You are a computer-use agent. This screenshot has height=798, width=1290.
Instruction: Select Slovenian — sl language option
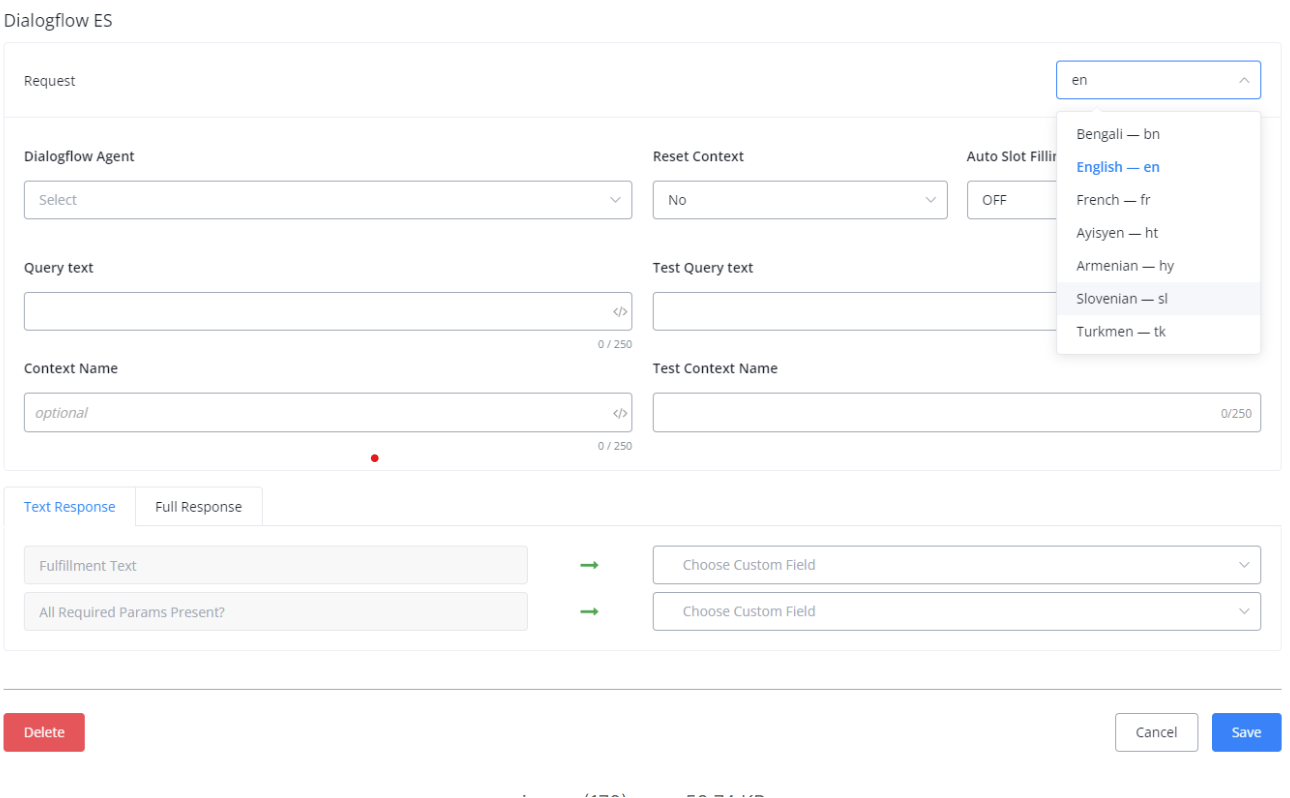click(1158, 299)
